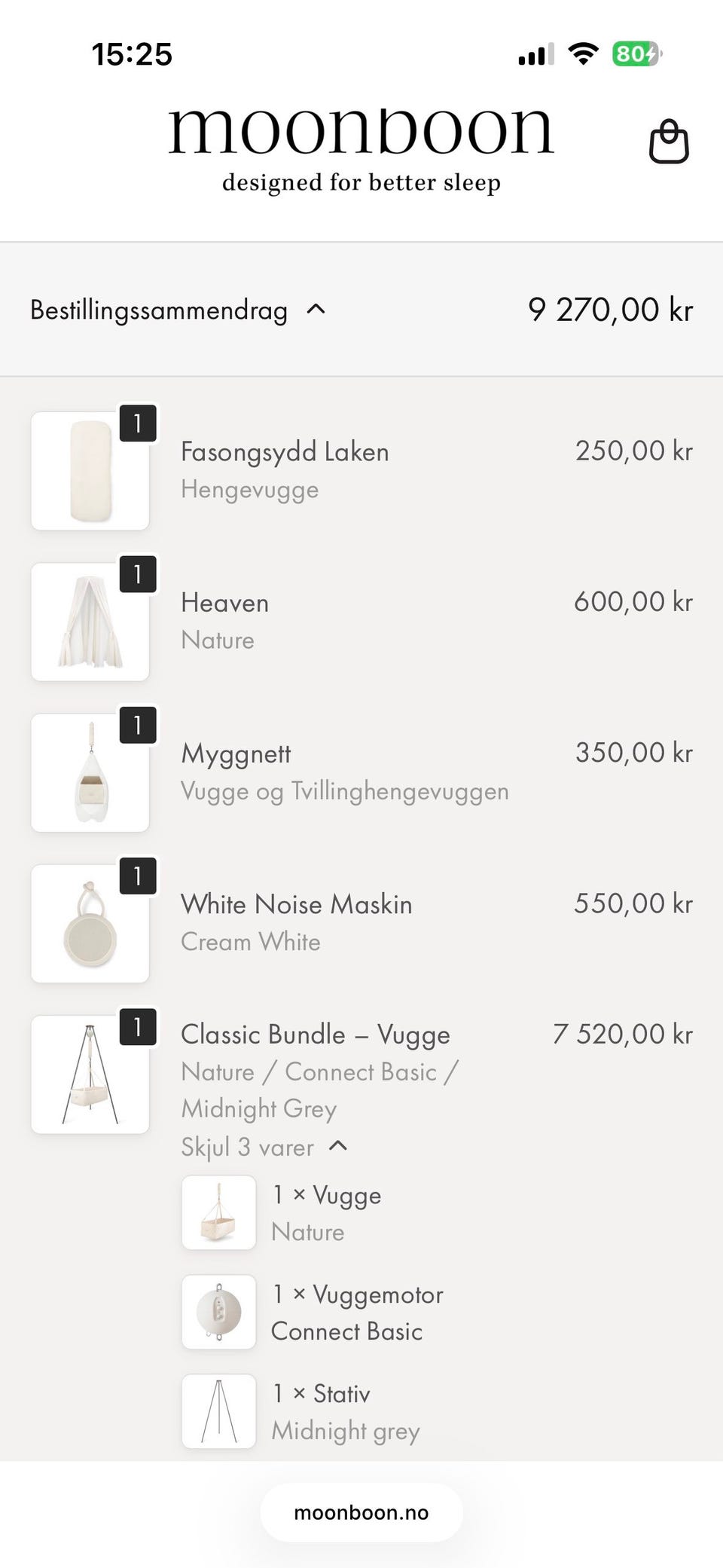The height and width of the screenshot is (1568, 723).
Task: Collapse the Skjul 3 varer chevron
Action: (339, 1146)
